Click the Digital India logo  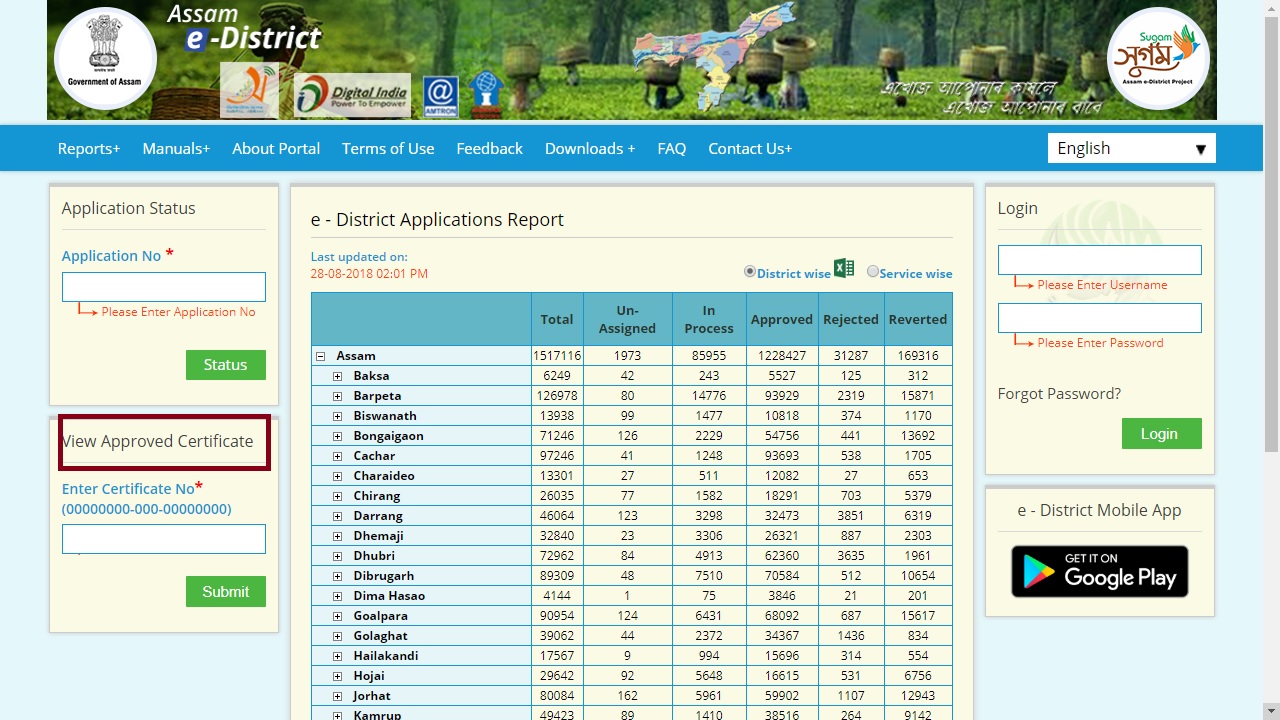pyautogui.click(x=352, y=95)
